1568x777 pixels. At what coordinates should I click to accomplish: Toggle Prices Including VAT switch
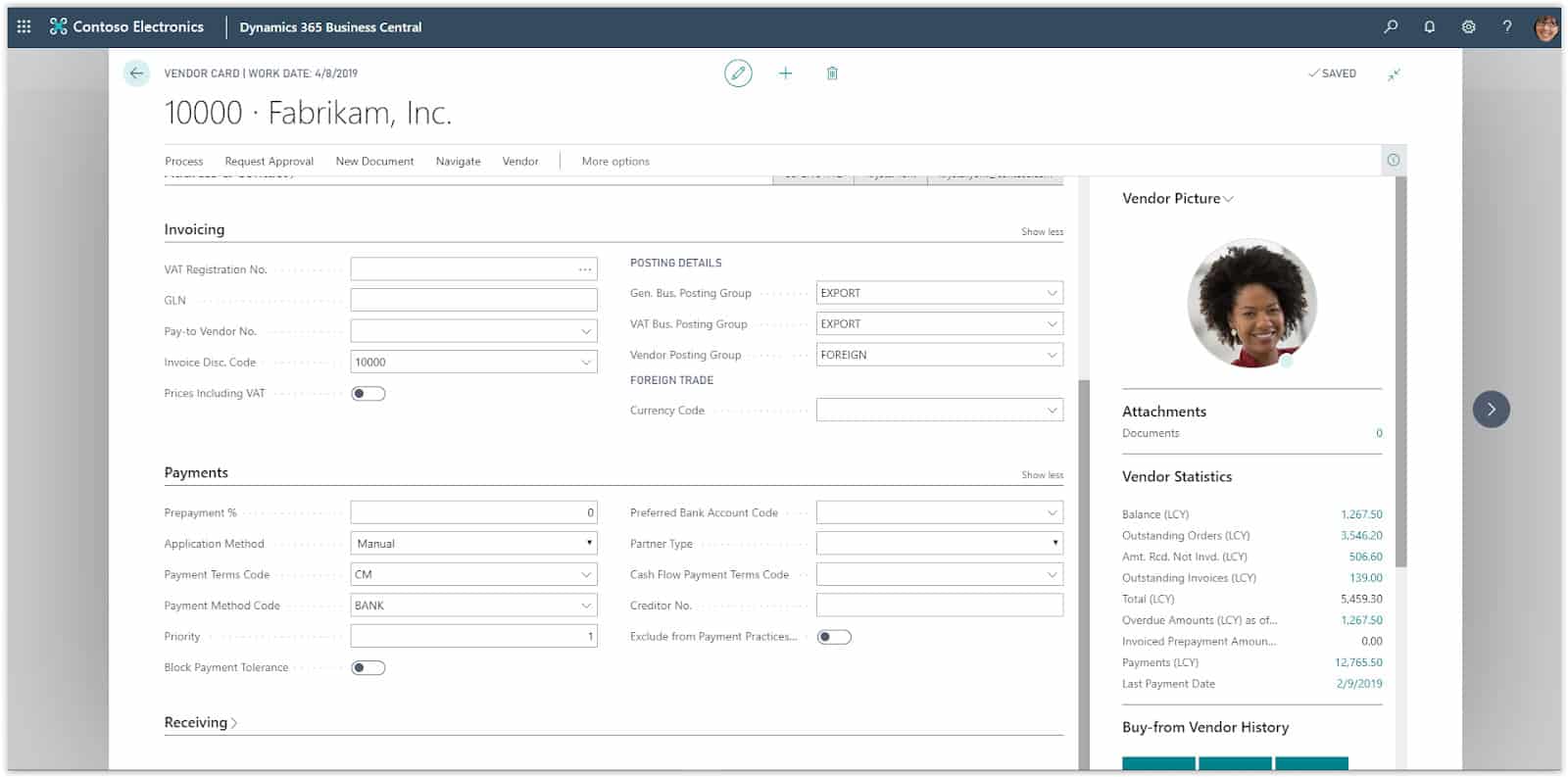coord(368,394)
